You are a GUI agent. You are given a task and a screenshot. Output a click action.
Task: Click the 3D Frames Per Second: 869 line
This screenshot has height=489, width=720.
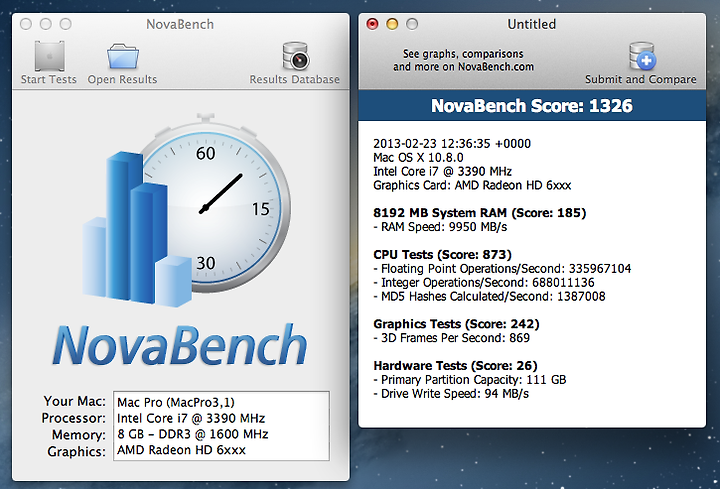click(451, 338)
